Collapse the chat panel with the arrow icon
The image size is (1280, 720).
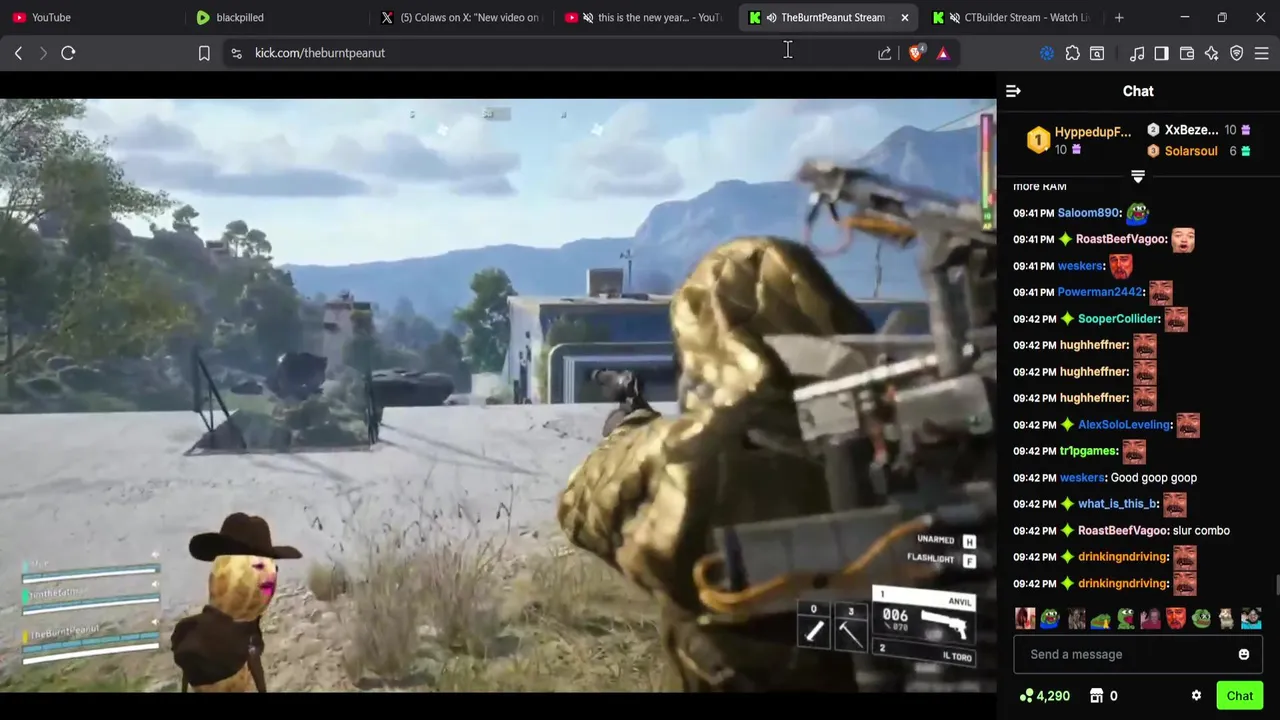1013,91
